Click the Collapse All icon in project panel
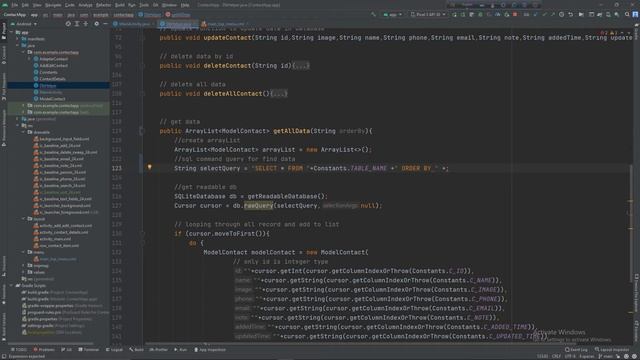 (x=86, y=24)
